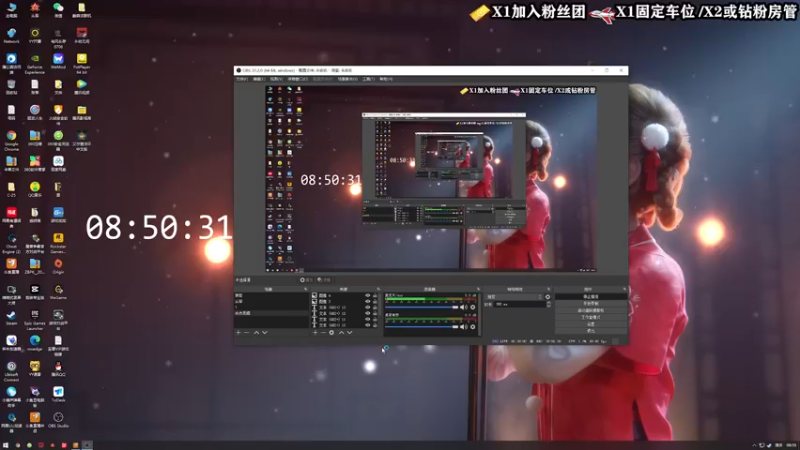Click 开始录制 start recording button
800x450 pixels.
click(x=591, y=304)
